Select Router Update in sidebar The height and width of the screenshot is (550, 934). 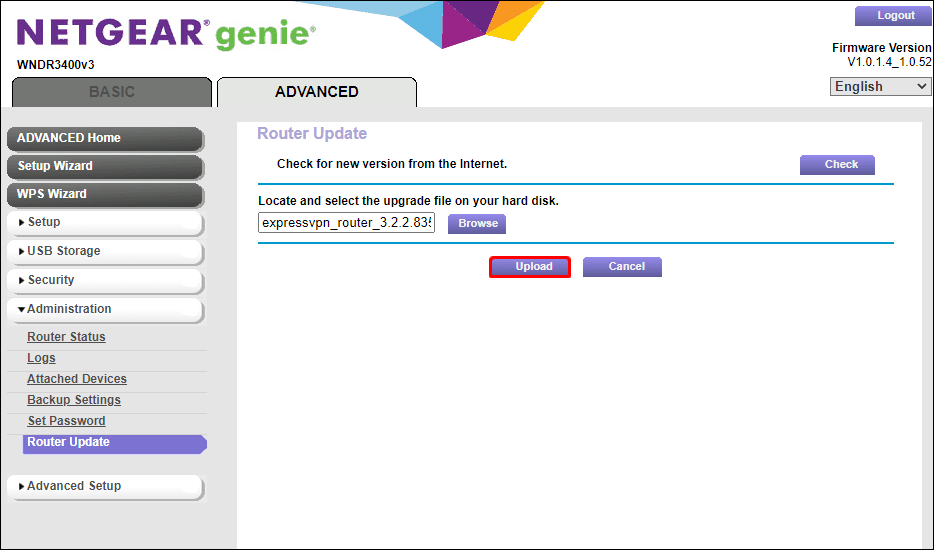tap(114, 444)
